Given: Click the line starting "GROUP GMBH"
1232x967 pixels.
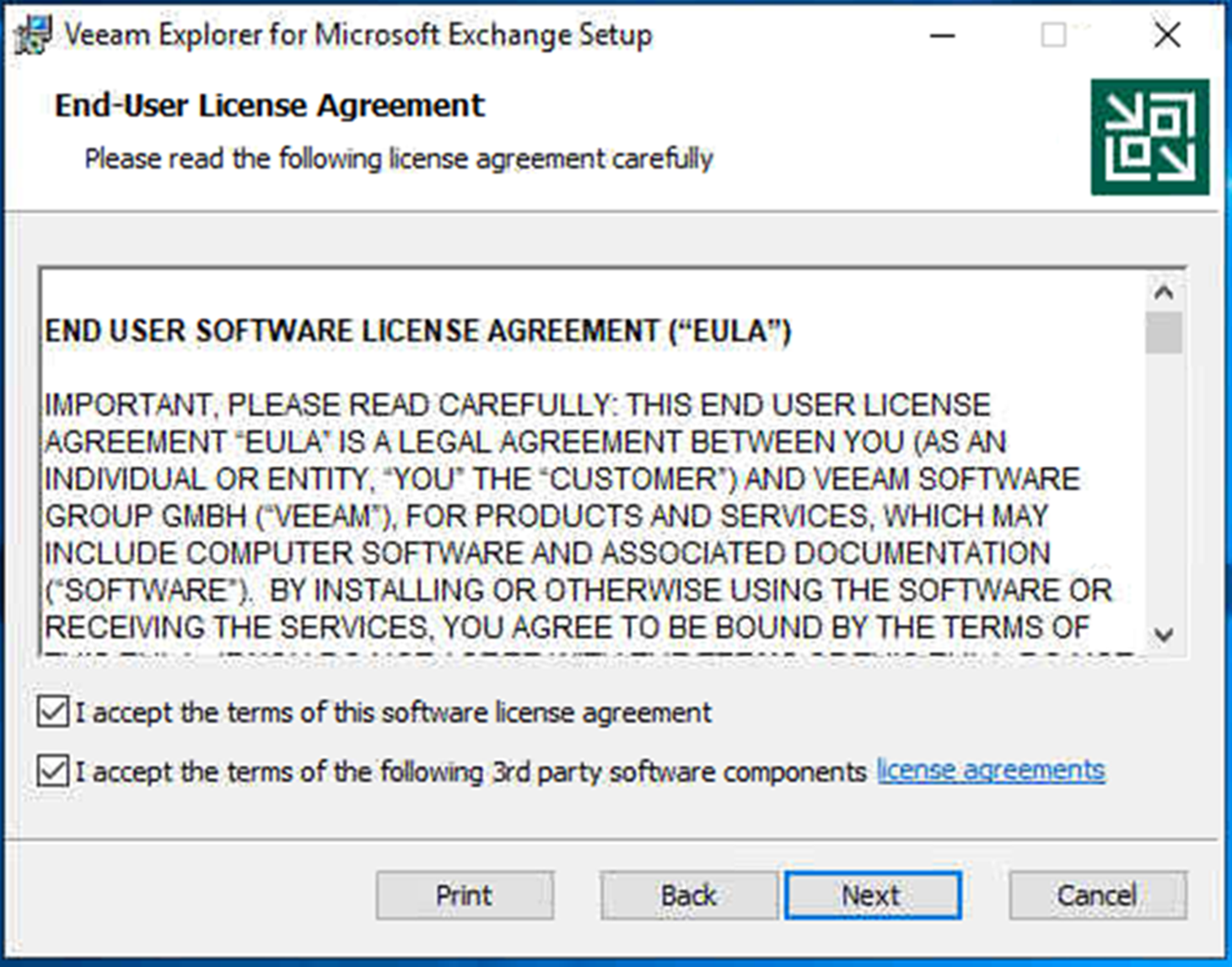Looking at the screenshot, I should pos(546,516).
